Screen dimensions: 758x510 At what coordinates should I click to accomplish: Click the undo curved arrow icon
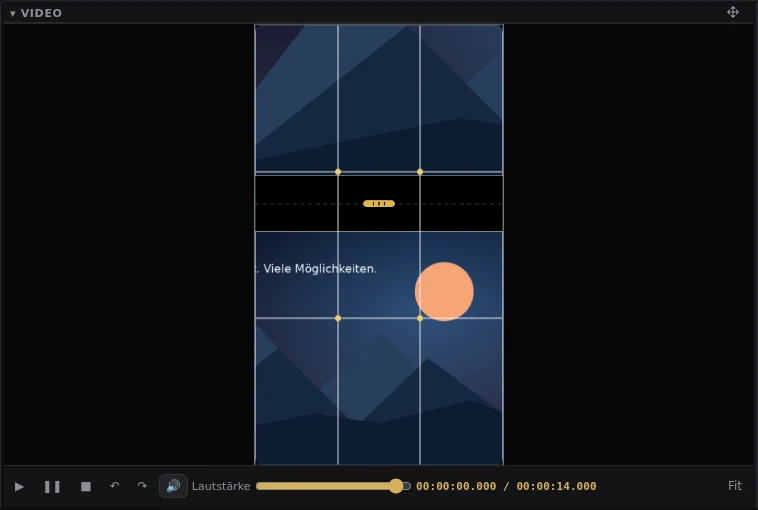pos(115,485)
